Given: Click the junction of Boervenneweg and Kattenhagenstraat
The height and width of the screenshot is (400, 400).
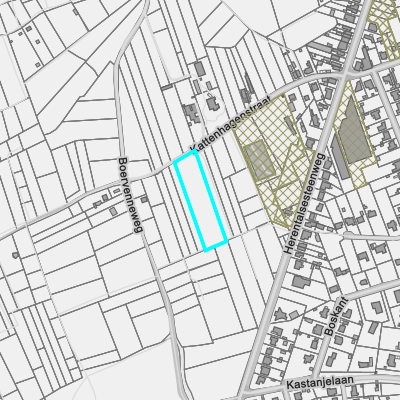Looking at the screenshot, I should point(124,181).
